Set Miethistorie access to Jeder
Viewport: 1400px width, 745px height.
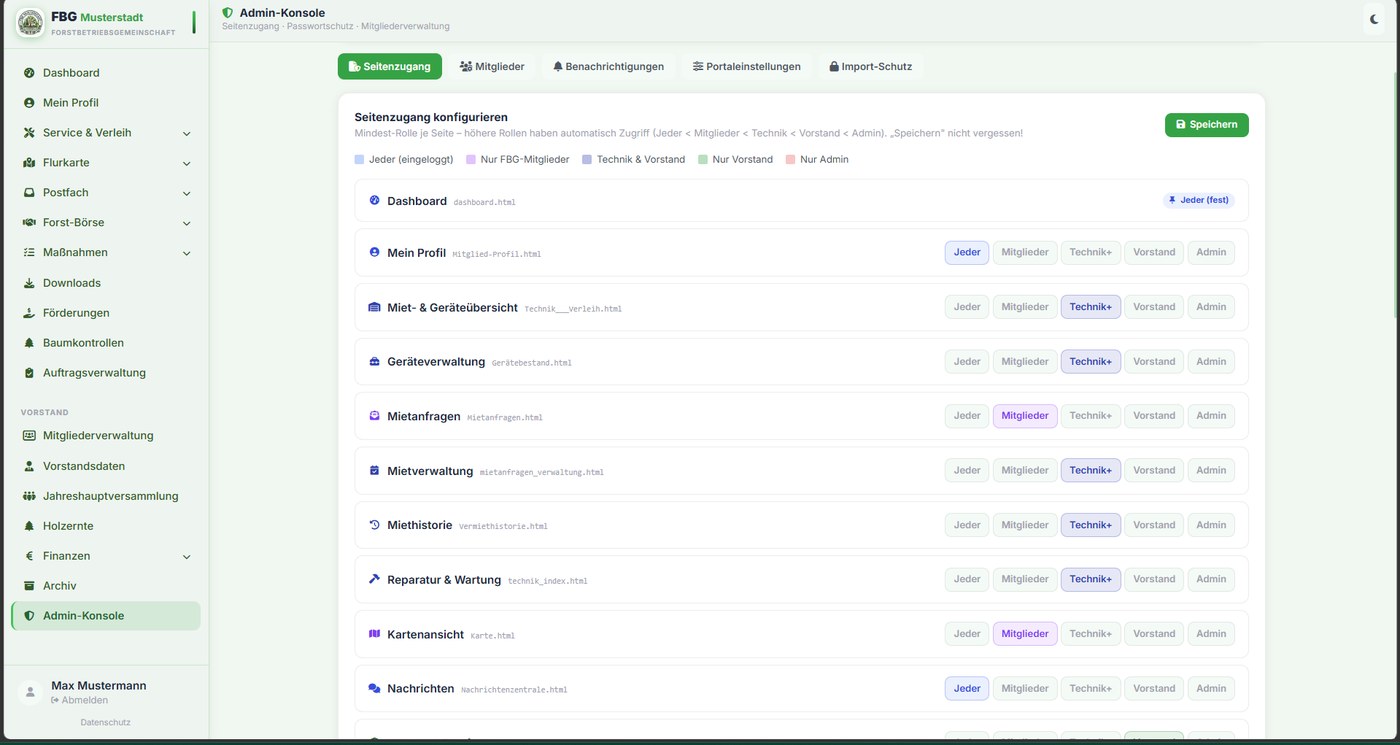967,525
